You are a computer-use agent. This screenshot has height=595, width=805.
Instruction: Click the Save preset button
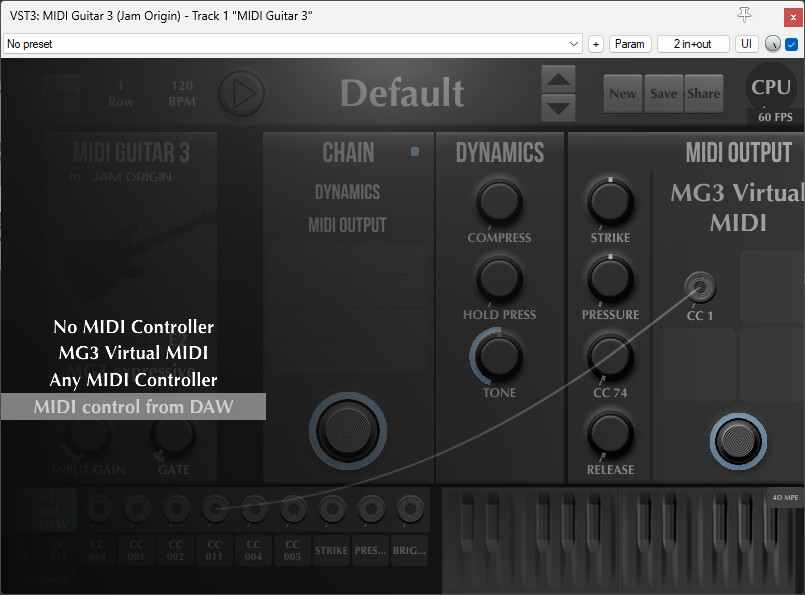click(663, 93)
